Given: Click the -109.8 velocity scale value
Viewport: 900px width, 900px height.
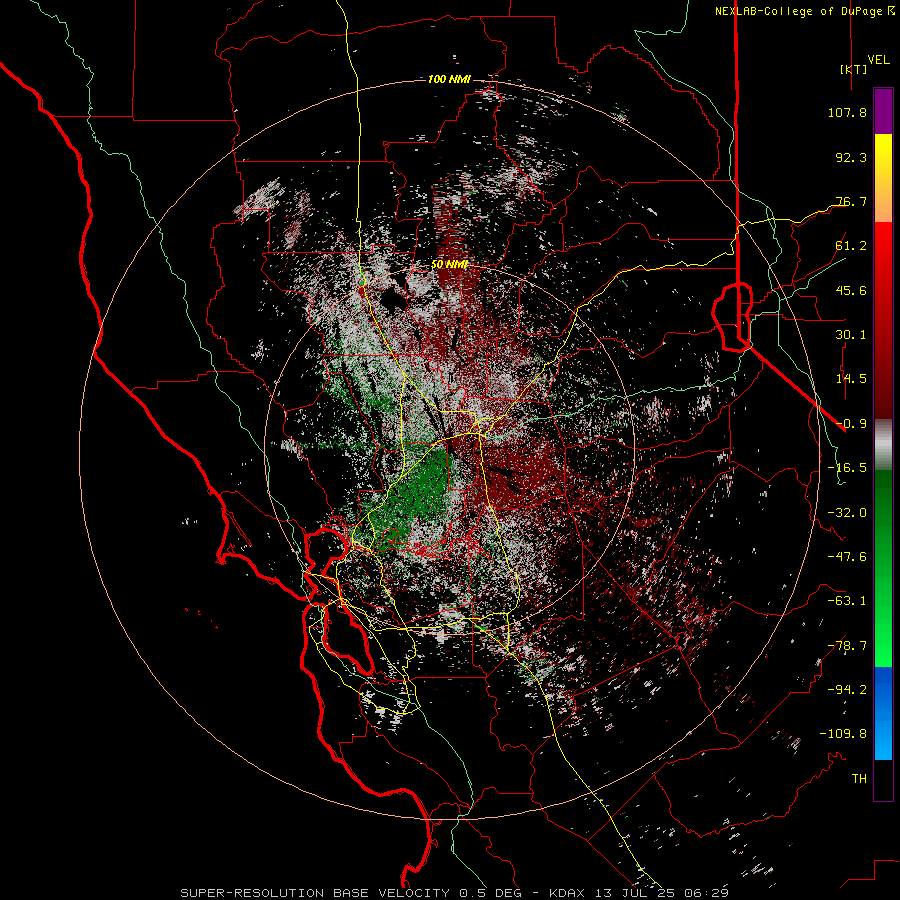Looking at the screenshot, I should click(843, 734).
